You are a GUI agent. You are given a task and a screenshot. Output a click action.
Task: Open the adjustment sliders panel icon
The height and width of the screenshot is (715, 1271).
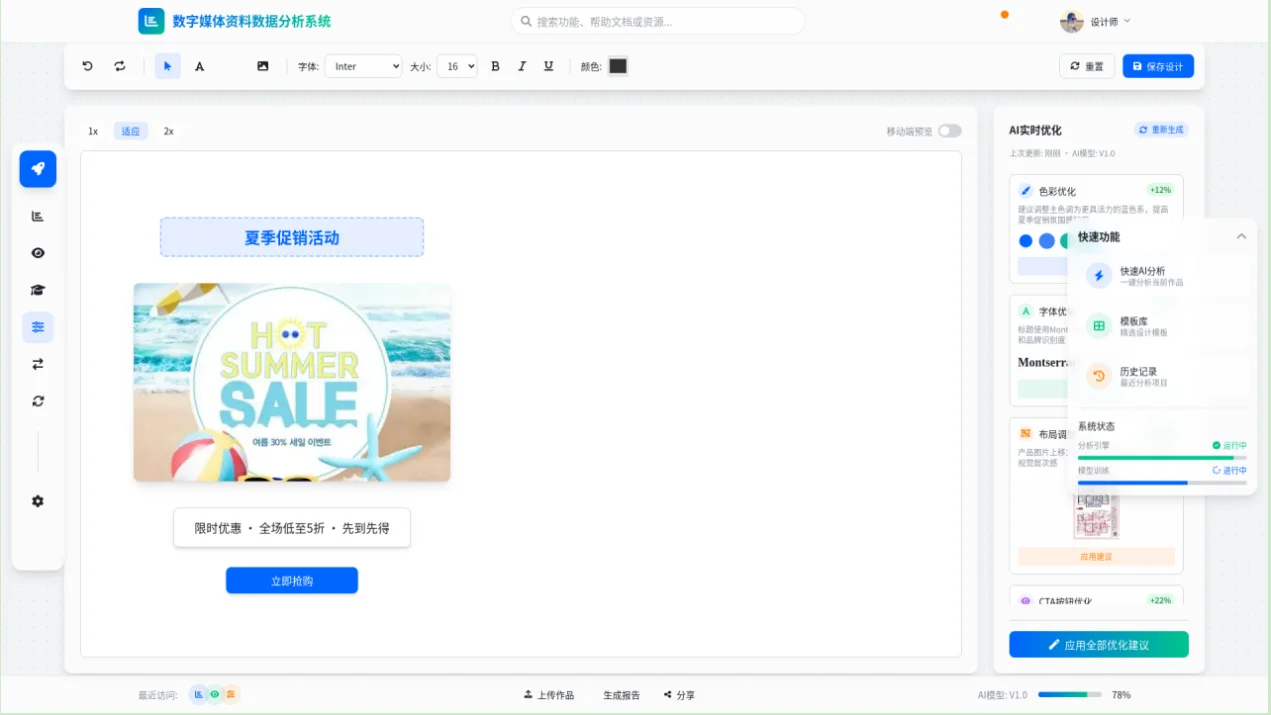pyautogui.click(x=37, y=327)
